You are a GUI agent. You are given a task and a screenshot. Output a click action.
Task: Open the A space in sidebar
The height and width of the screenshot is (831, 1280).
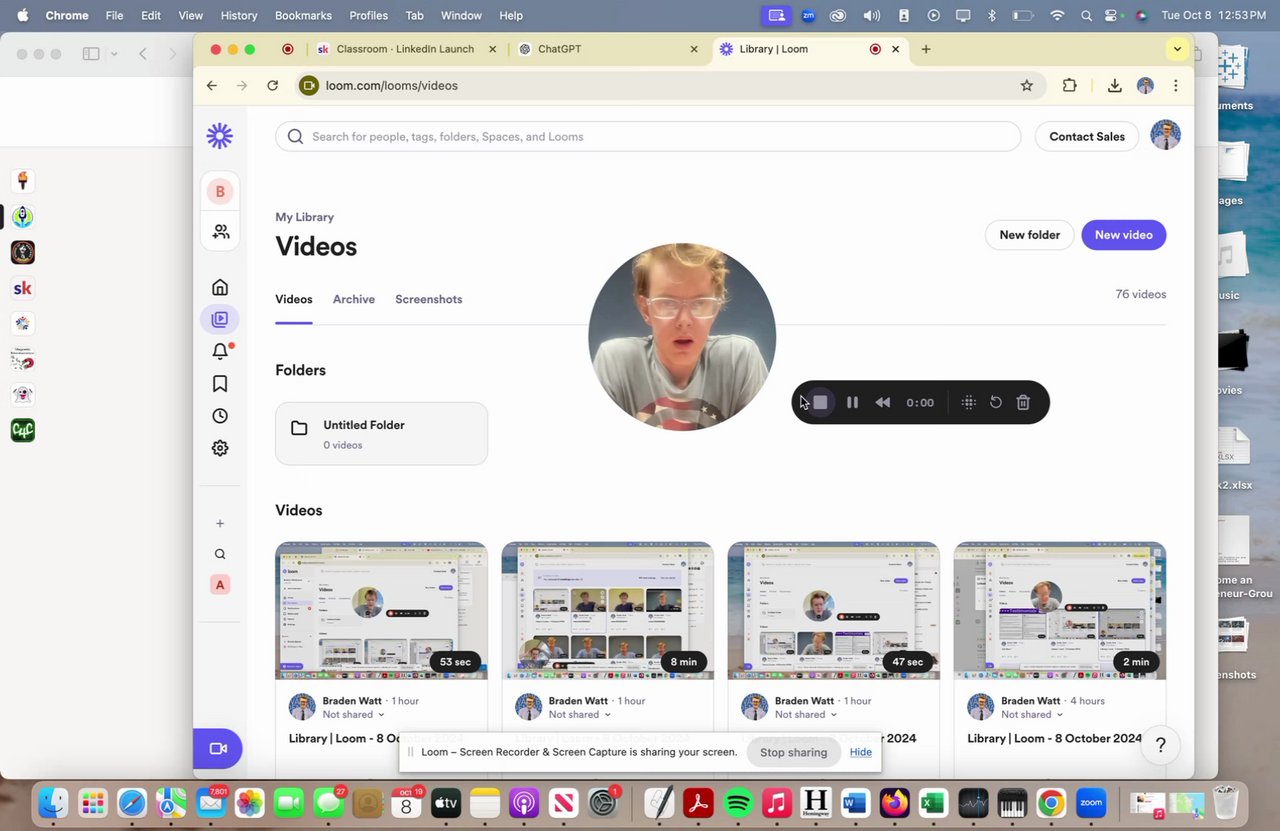(x=220, y=585)
